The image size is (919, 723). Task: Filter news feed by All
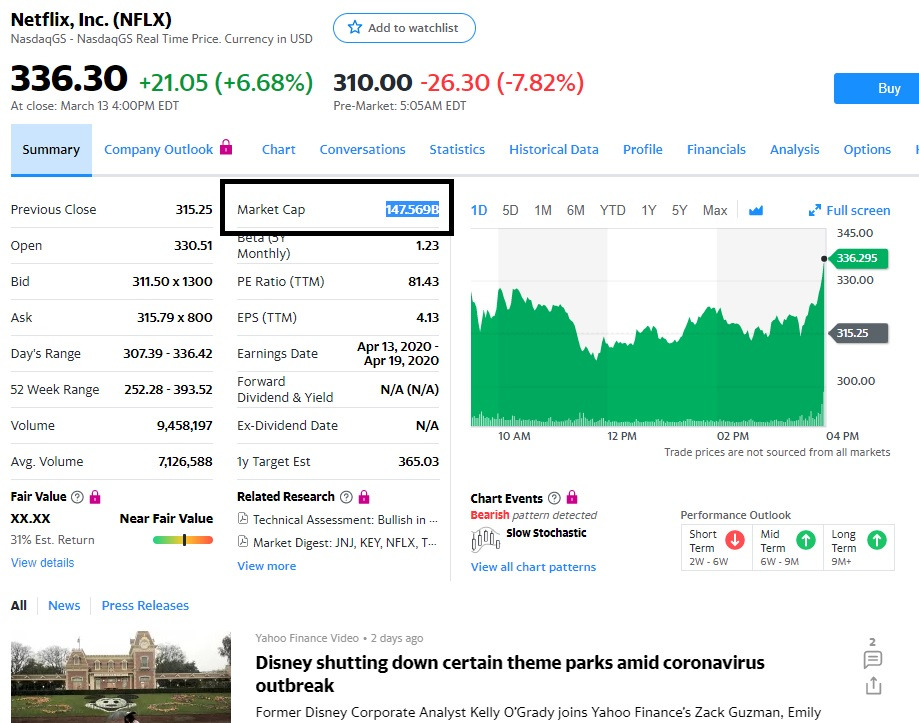tap(19, 605)
